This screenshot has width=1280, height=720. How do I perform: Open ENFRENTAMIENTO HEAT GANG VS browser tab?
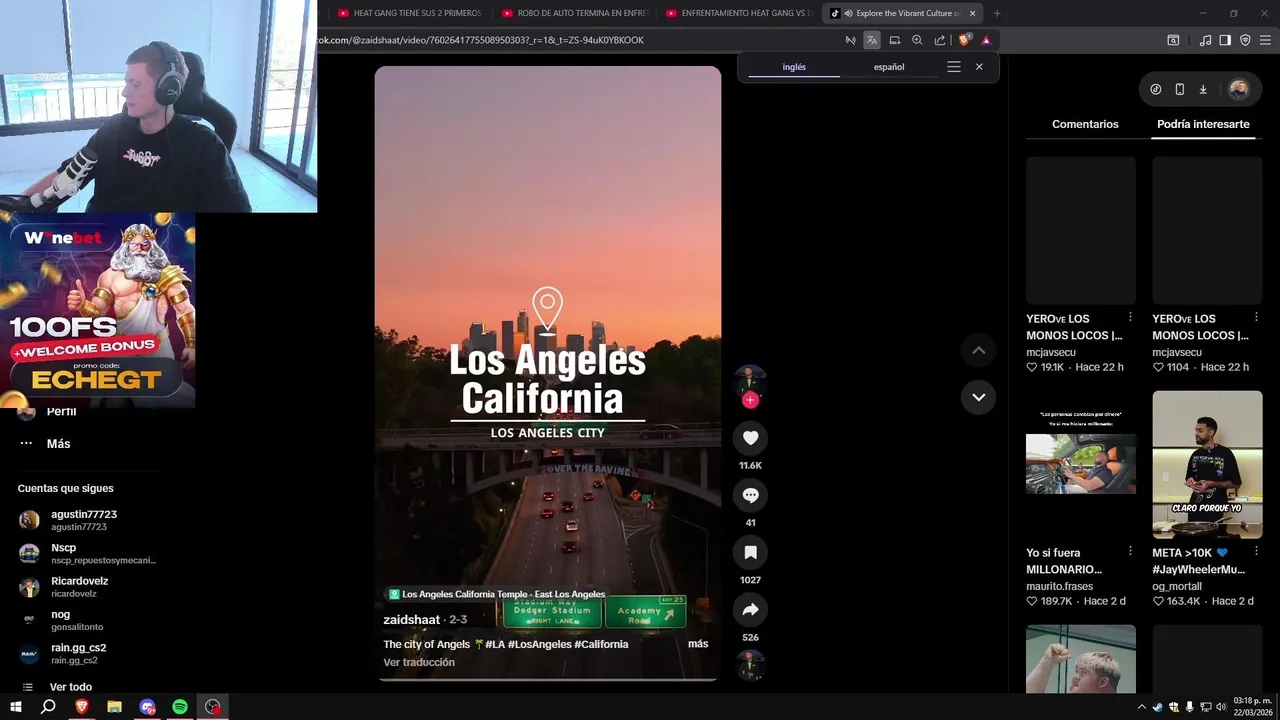click(x=738, y=13)
